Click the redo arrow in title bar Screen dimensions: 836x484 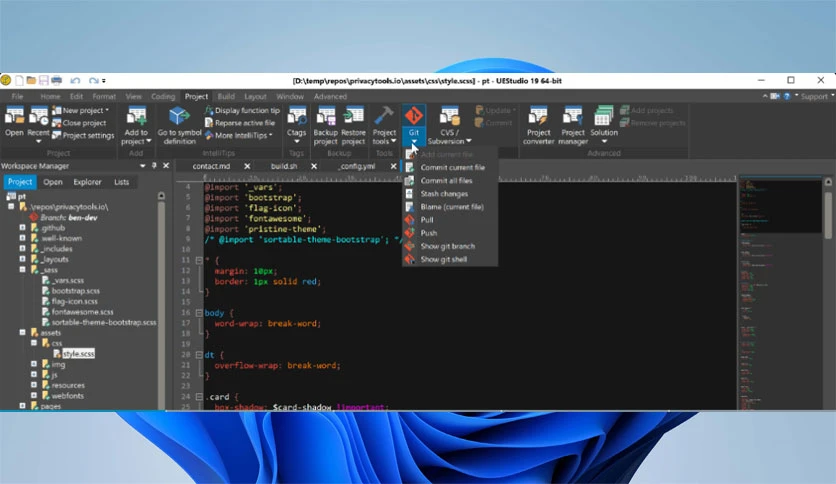tap(94, 80)
